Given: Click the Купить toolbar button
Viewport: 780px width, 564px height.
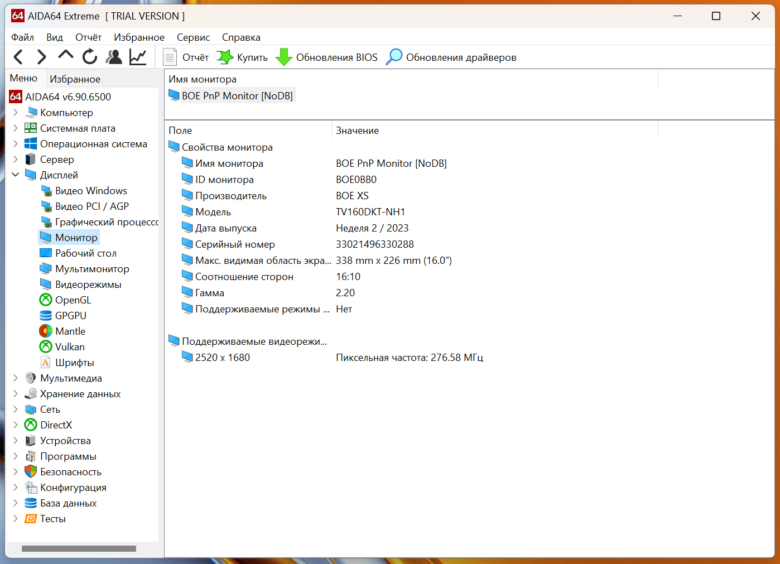Looking at the screenshot, I should coord(242,57).
